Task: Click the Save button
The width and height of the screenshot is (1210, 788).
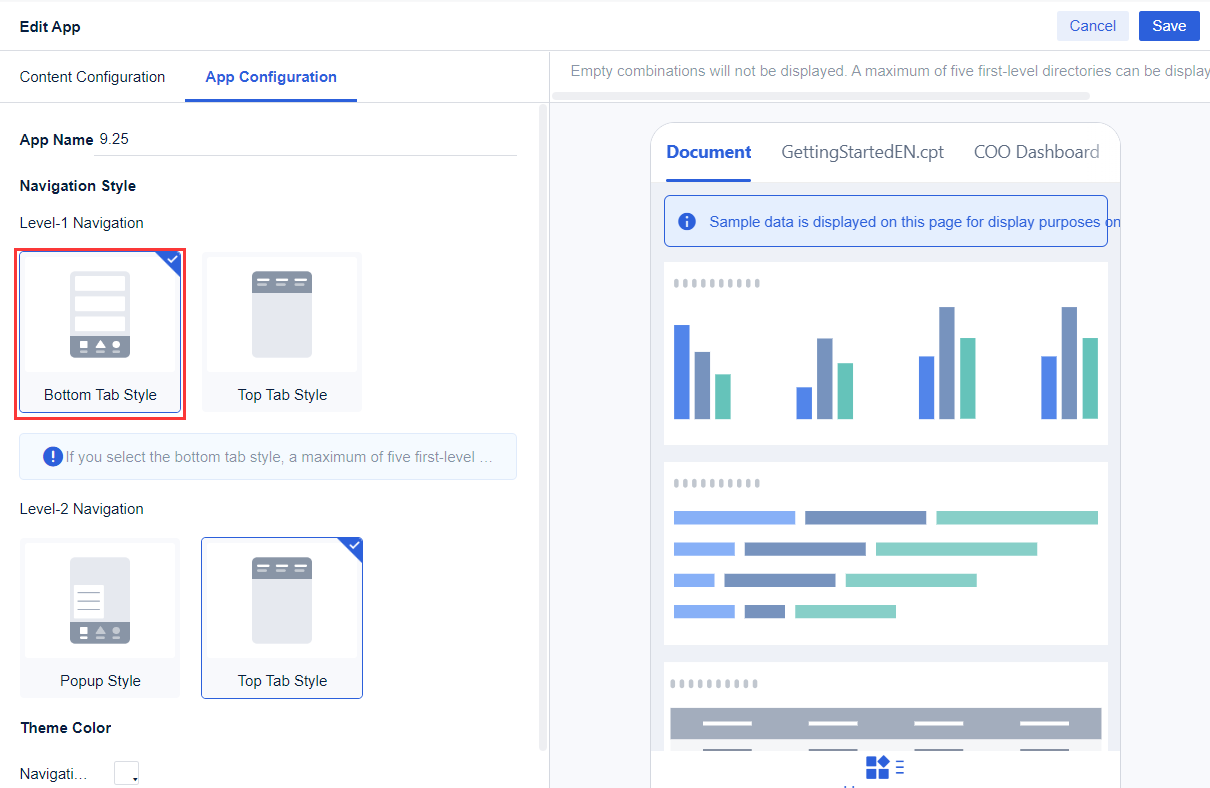Action: point(1169,26)
